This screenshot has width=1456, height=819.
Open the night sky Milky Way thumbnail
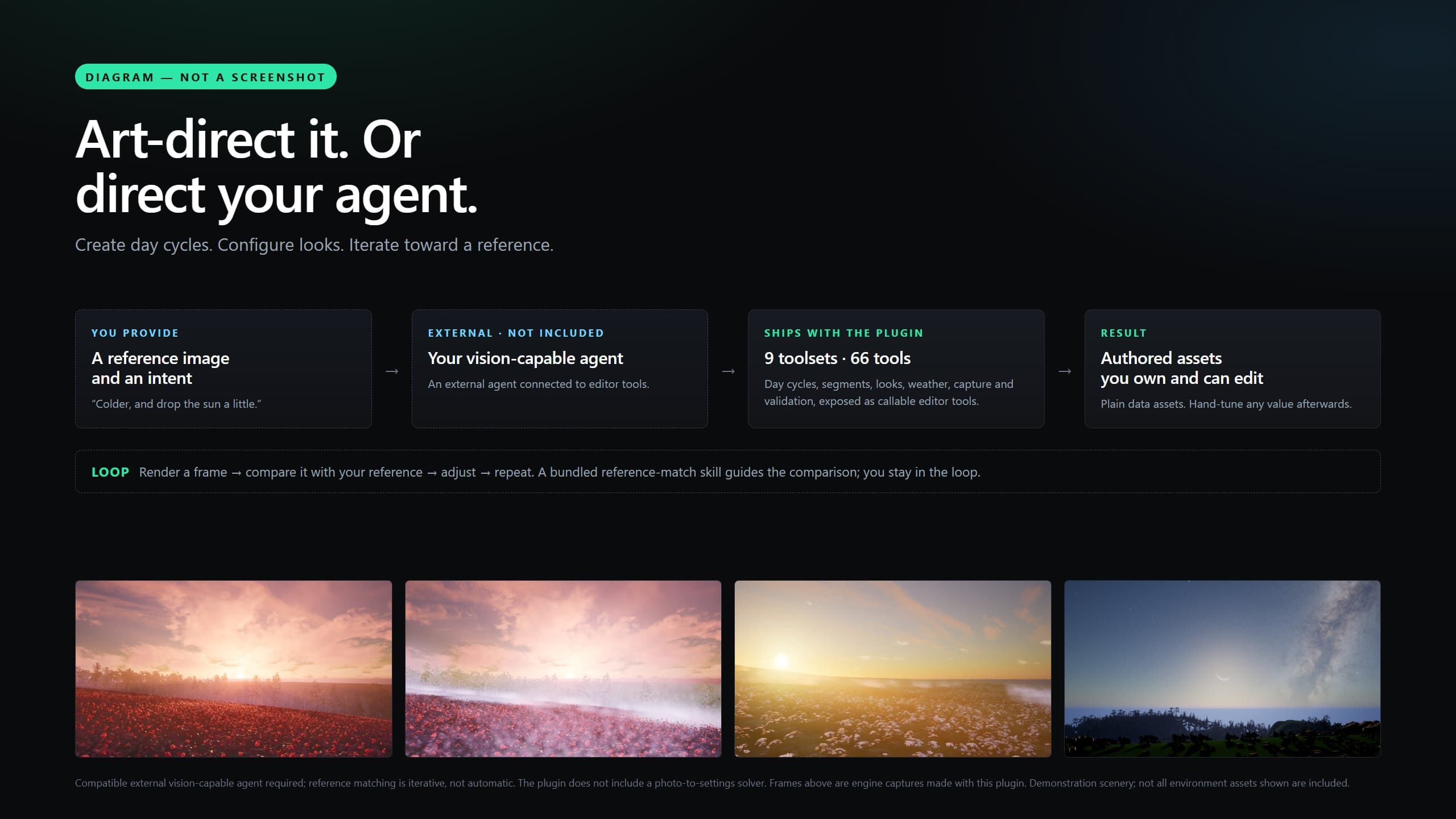tap(1222, 668)
